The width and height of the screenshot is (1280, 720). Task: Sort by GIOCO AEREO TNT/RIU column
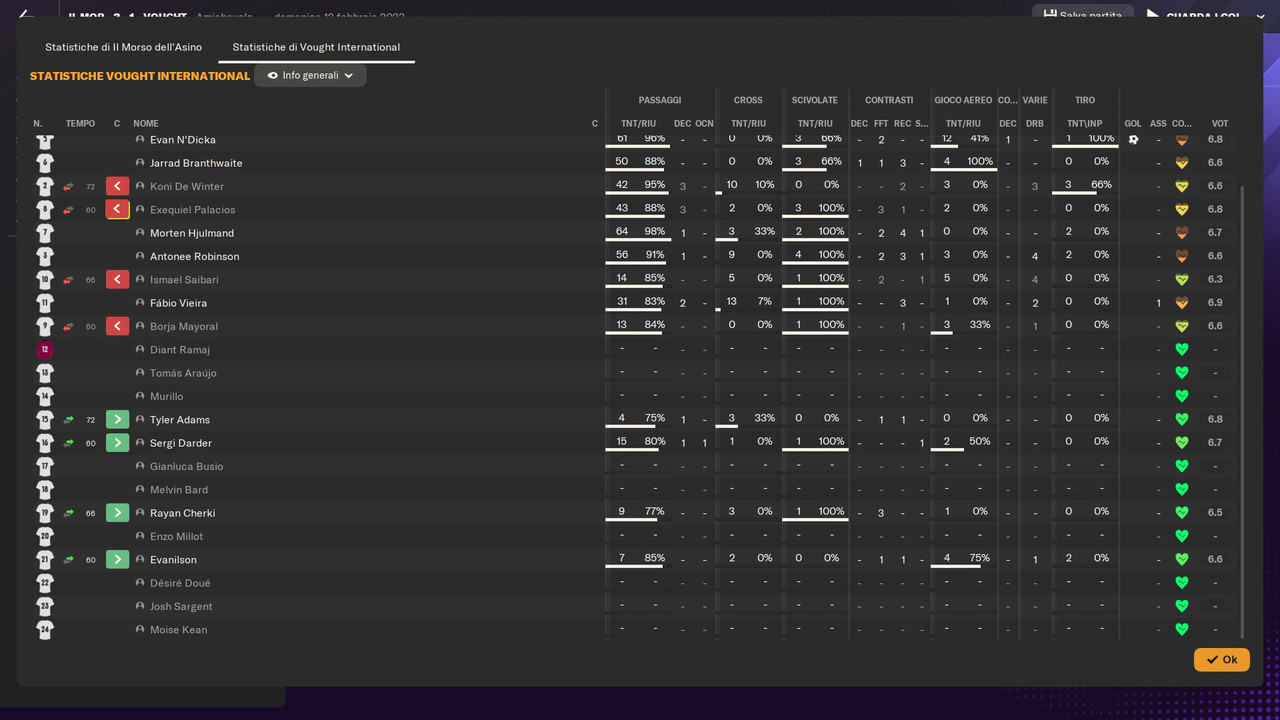pyautogui.click(x=963, y=124)
